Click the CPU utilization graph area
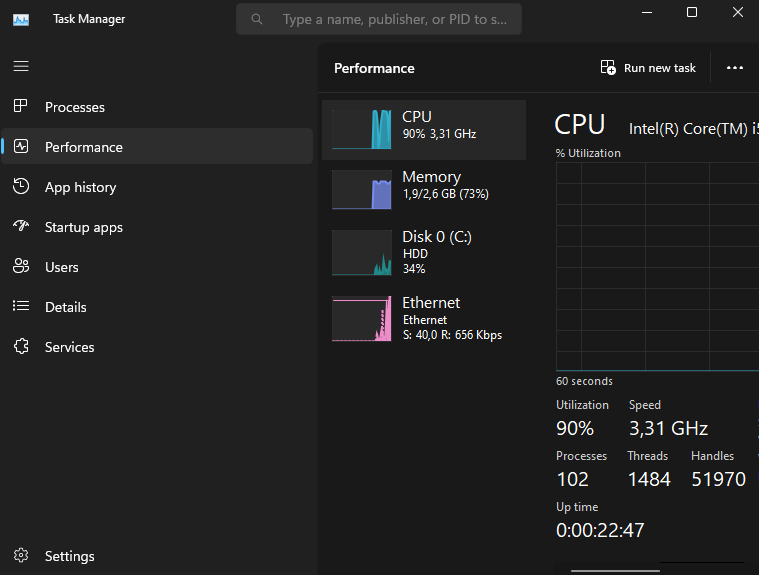This screenshot has width=759, height=575. click(x=657, y=267)
